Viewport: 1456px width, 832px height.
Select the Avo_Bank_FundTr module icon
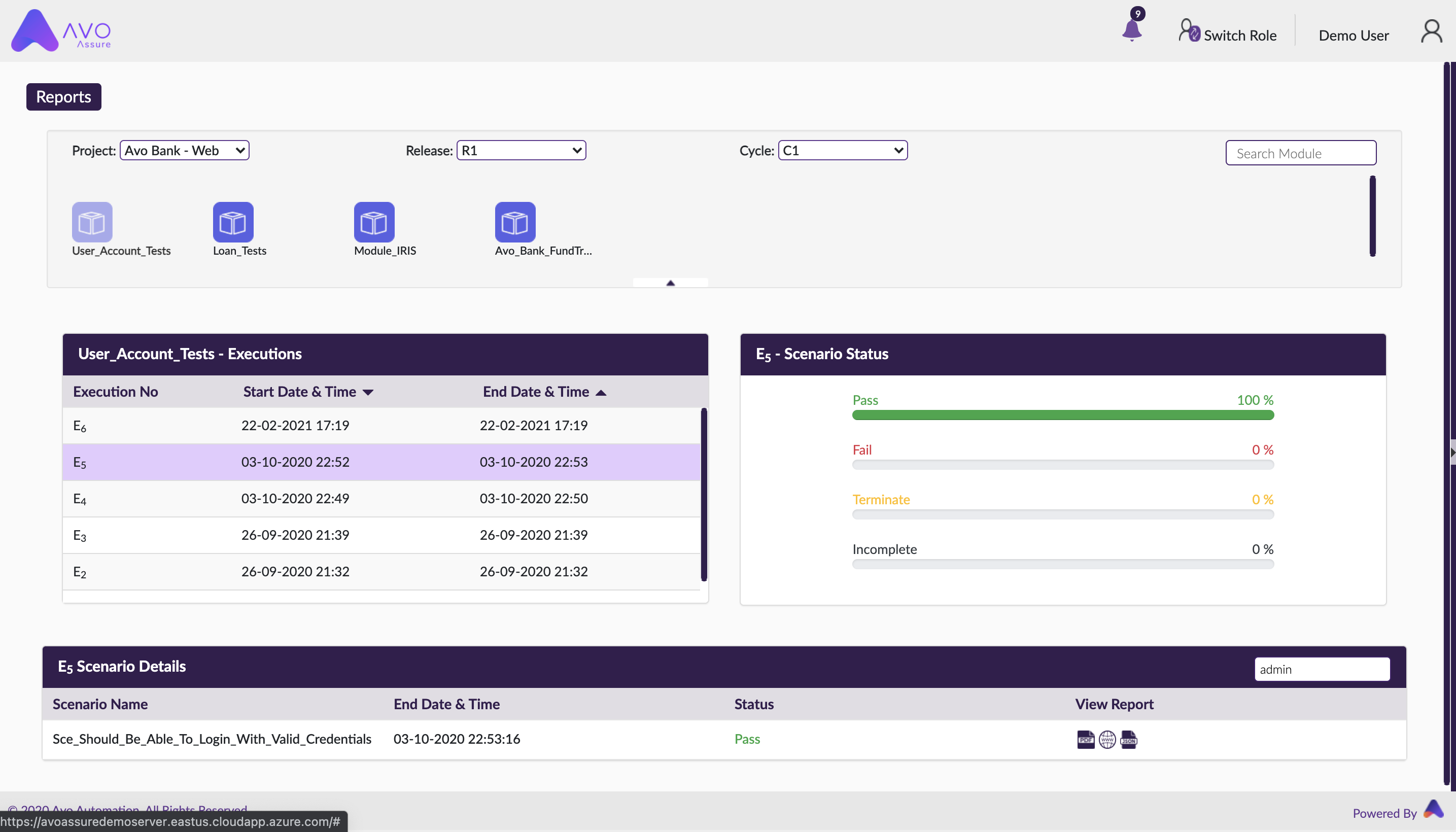[514, 222]
